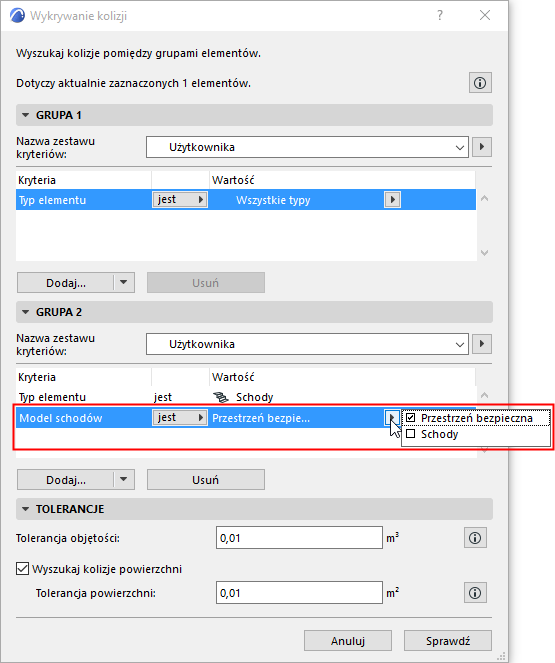The height and width of the screenshot is (663, 555).
Task: Click the Schody stair icon in Grupa 2 criteria
Action: click(221, 397)
